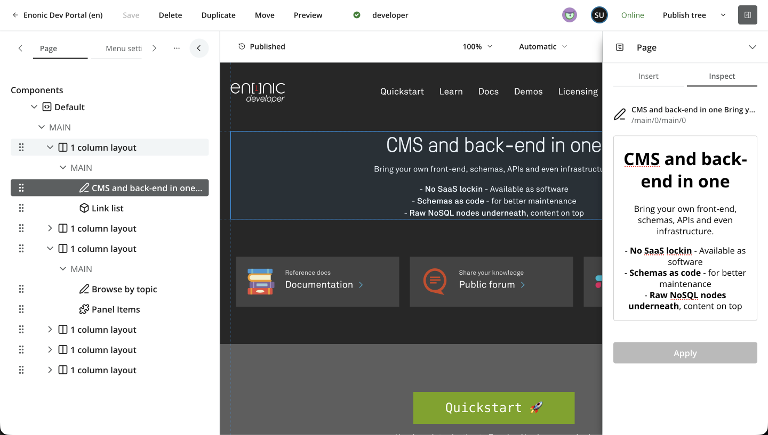Collapse MAIN region above Browse by topic
Screen dimensions: 768x435
coord(63,269)
